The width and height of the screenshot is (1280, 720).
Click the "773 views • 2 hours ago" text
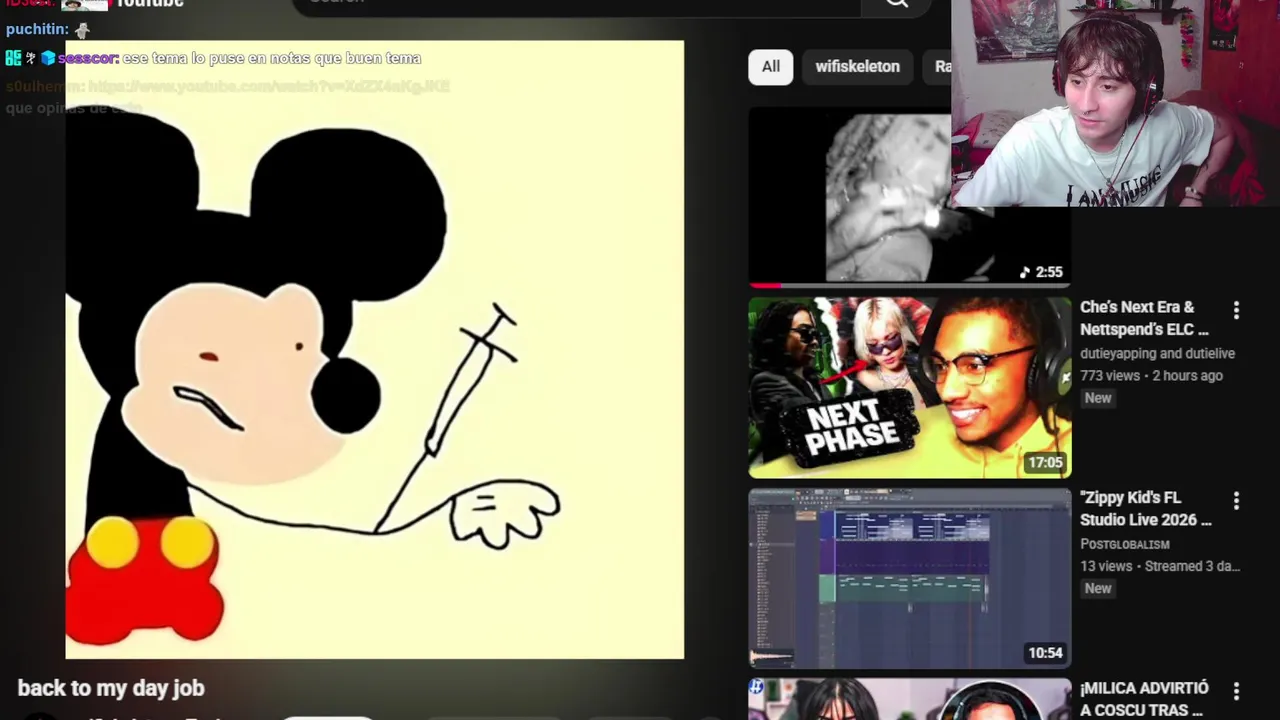tap(1151, 376)
